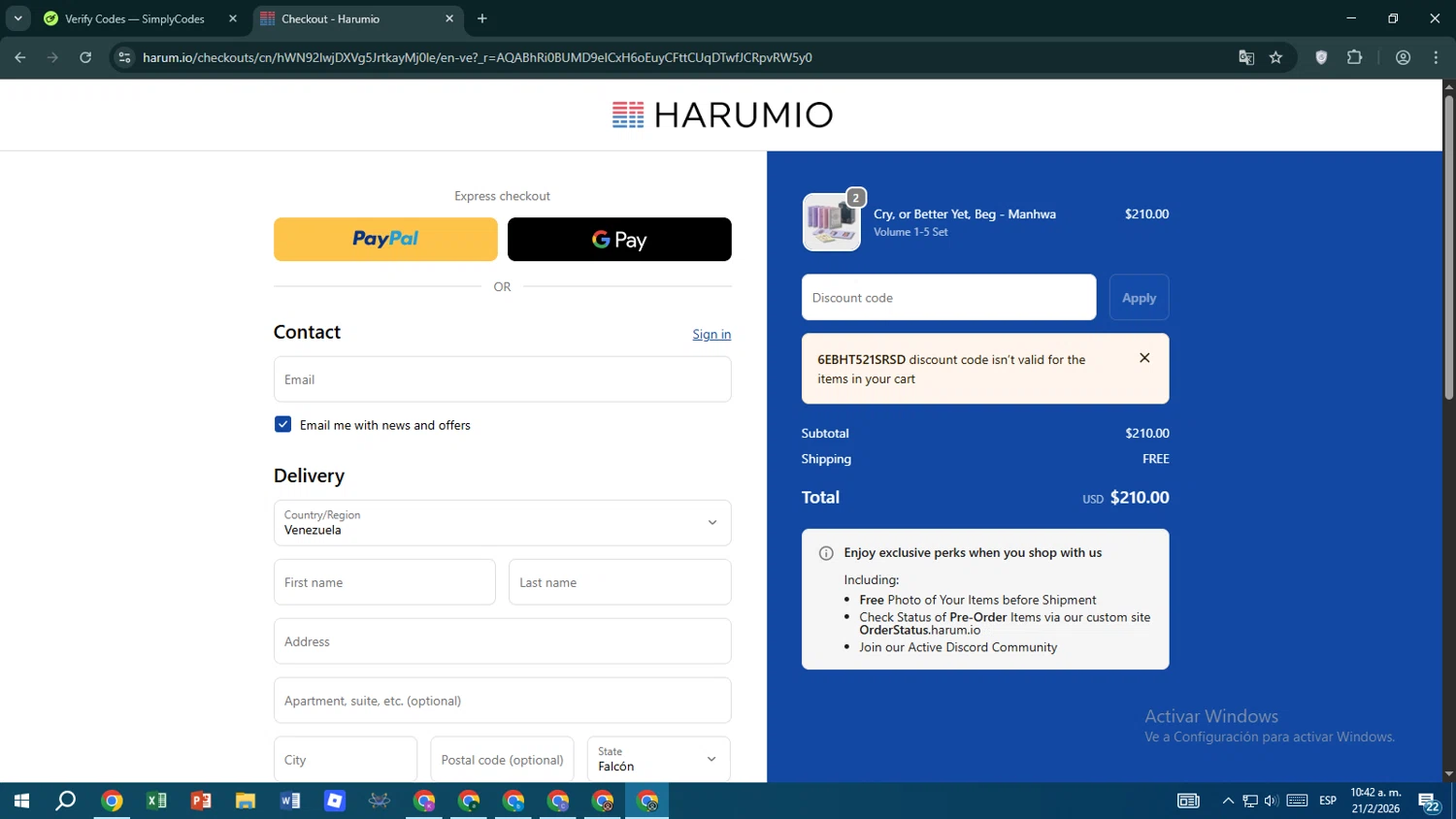This screenshot has height=819, width=1456.
Task: Click the info icon beside exclusive perks
Action: (x=826, y=553)
